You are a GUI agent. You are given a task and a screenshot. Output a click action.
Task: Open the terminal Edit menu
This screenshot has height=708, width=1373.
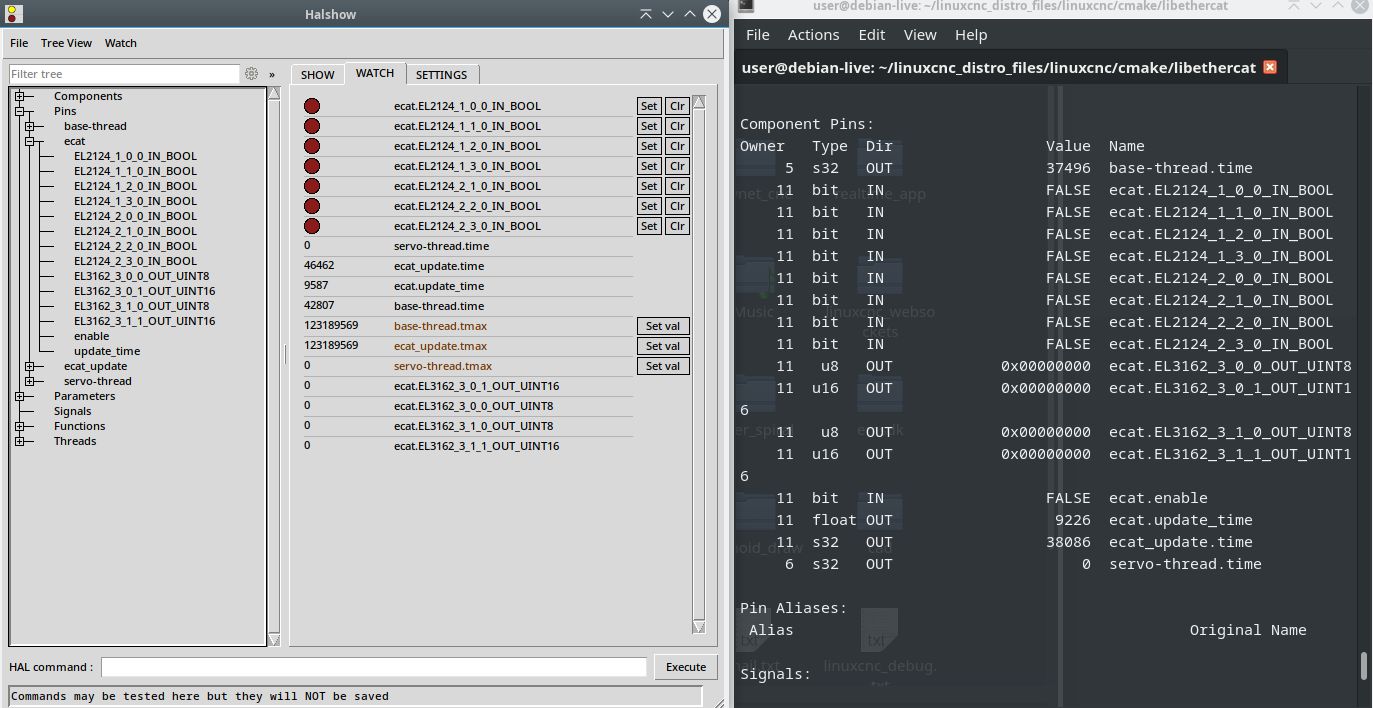click(x=871, y=34)
